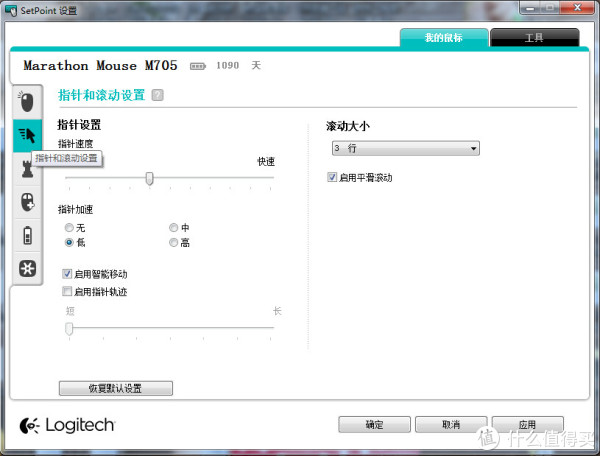Select the pointer and scrolling settings icon
600x456 pixels.
pyautogui.click(x=26, y=135)
